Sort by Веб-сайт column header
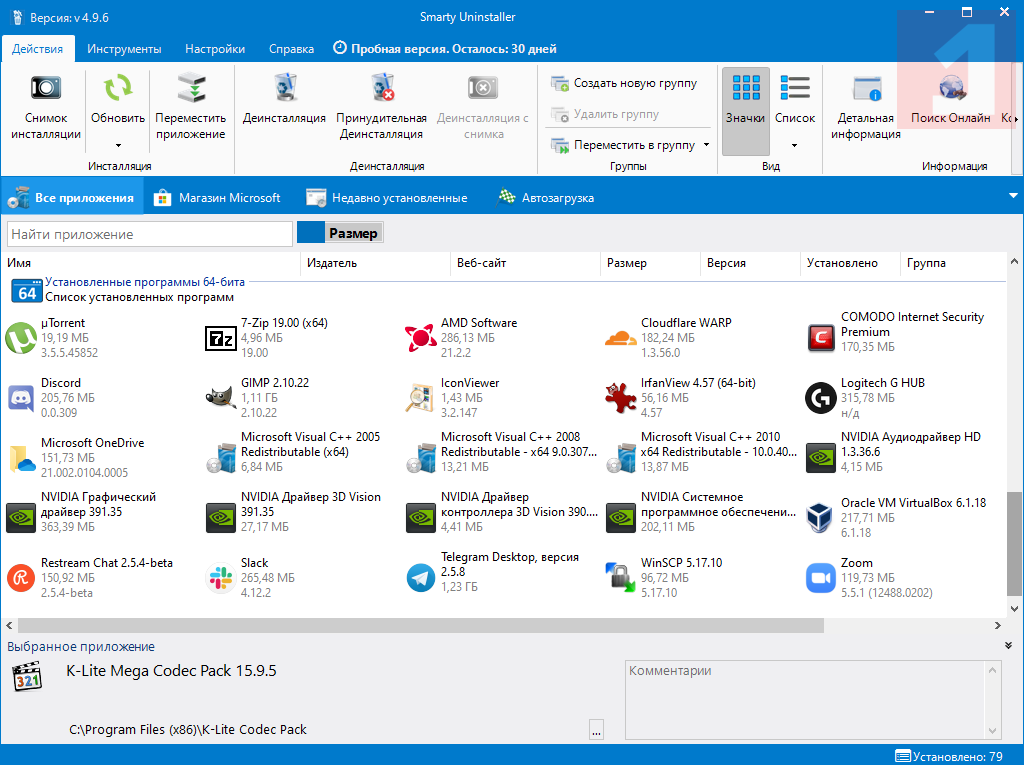This screenshot has width=1024, height=765. click(525, 263)
